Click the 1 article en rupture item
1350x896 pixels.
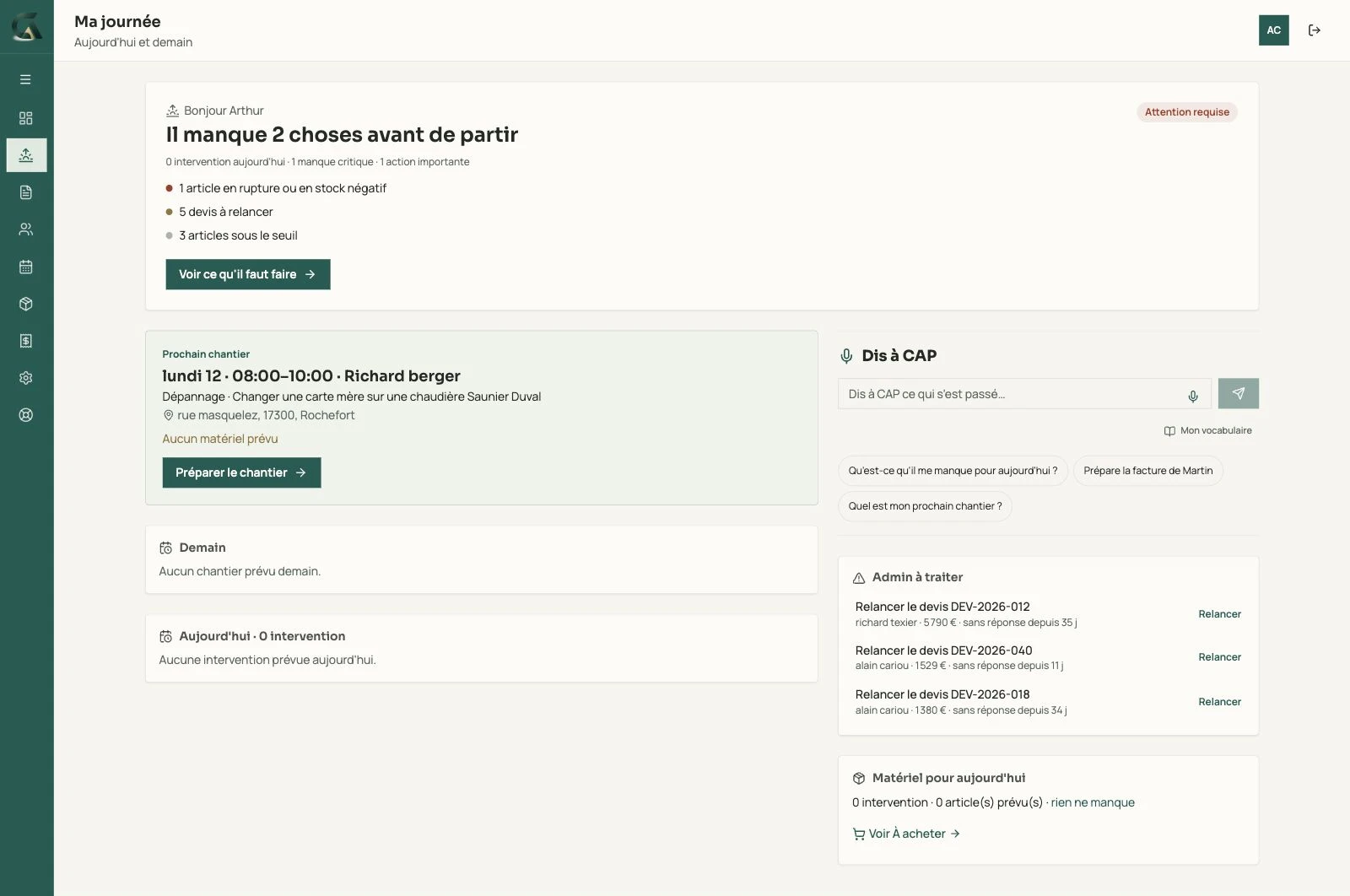(x=277, y=188)
